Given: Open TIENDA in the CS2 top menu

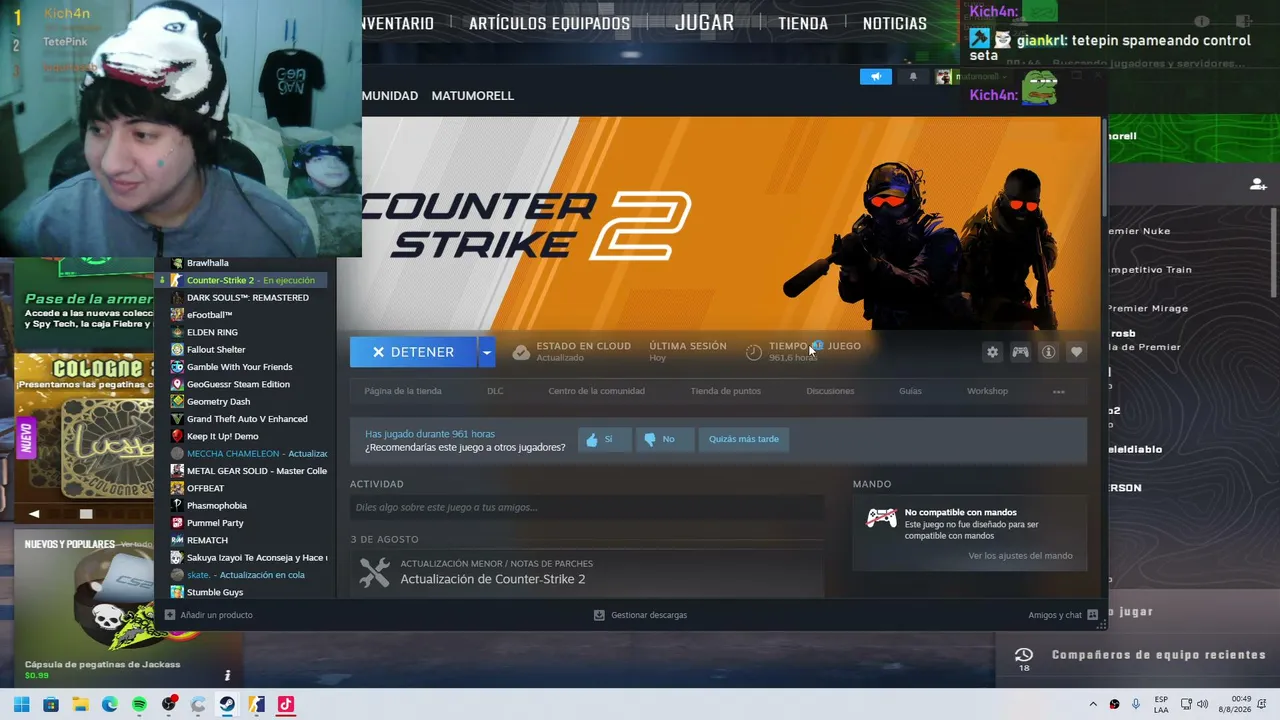Looking at the screenshot, I should [x=803, y=24].
